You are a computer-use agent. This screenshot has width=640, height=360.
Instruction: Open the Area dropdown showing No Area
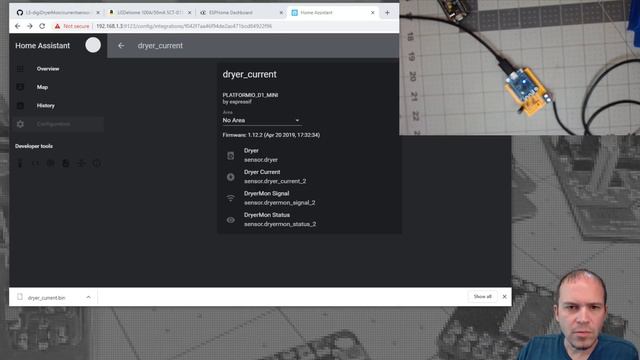coord(261,120)
